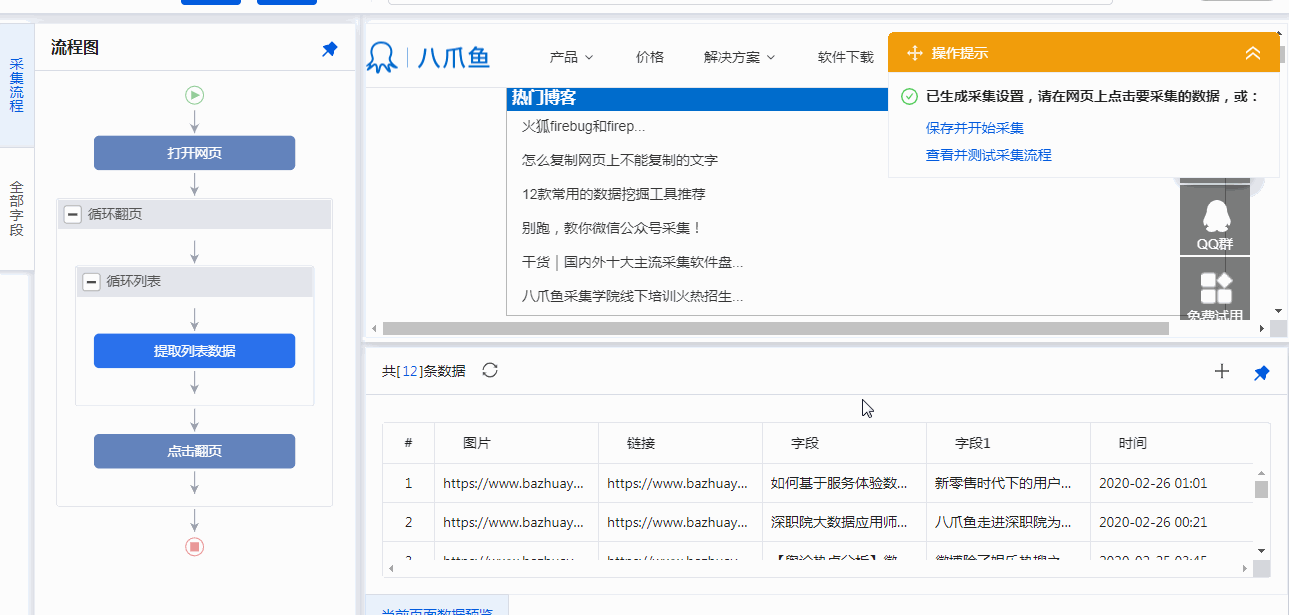
Task: Collapse the 操作提示 panel
Action: pos(1252,53)
